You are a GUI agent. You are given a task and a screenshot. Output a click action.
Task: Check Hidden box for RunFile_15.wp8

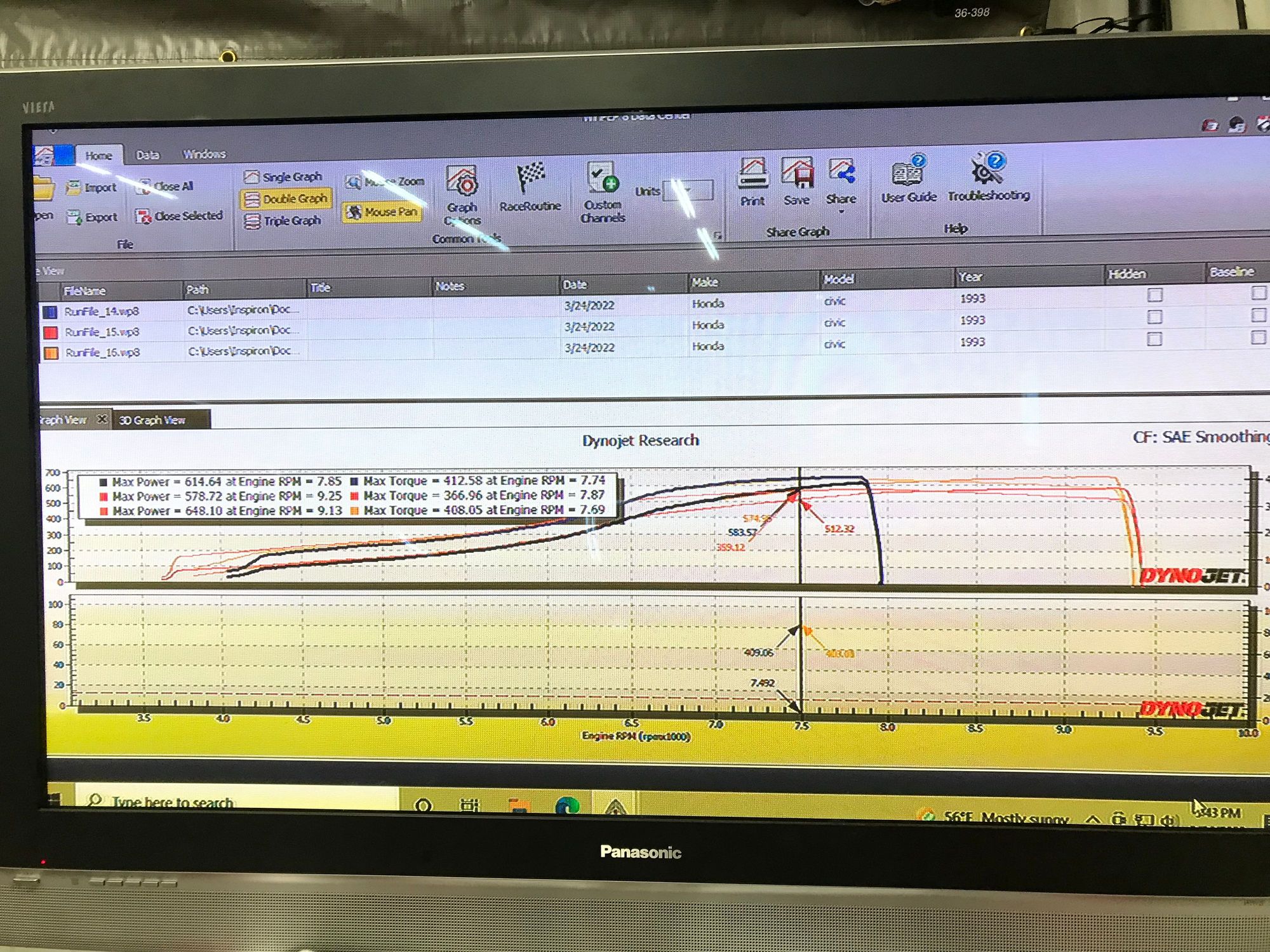coord(1154,317)
